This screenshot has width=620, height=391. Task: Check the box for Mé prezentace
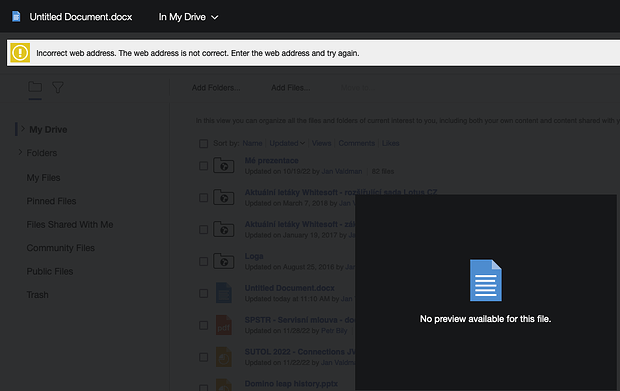pos(204,166)
